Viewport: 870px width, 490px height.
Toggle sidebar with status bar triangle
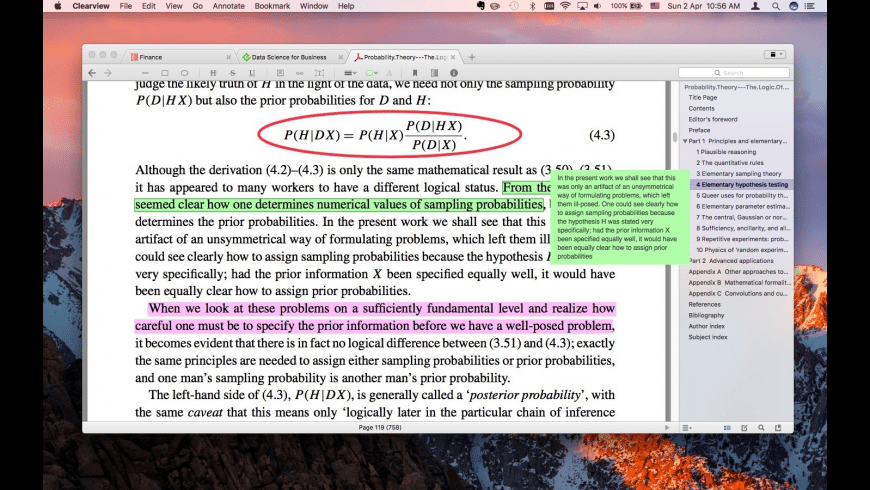click(x=667, y=428)
